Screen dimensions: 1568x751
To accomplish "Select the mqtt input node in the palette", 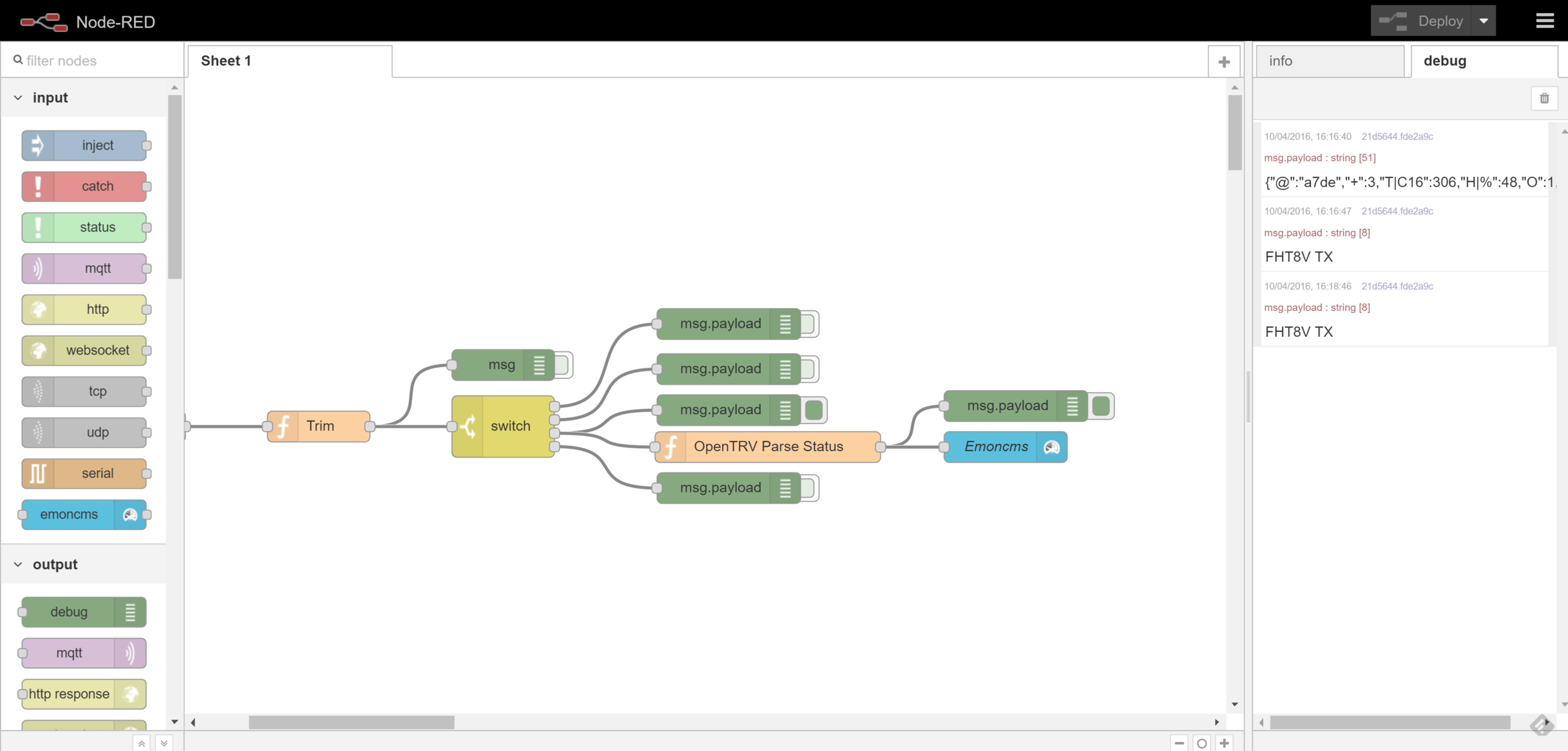I will point(84,269).
